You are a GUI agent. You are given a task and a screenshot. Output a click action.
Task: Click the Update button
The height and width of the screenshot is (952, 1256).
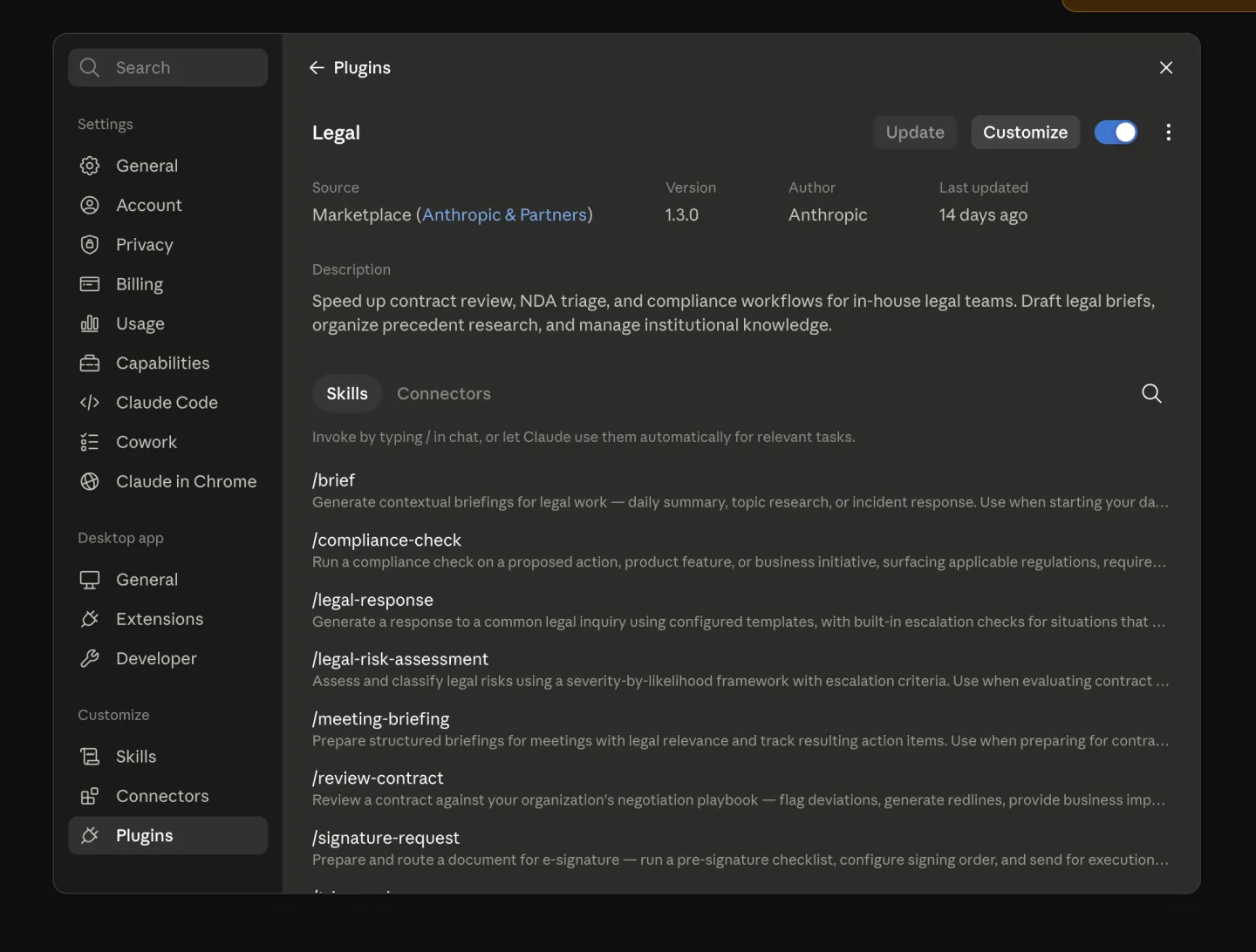point(915,133)
